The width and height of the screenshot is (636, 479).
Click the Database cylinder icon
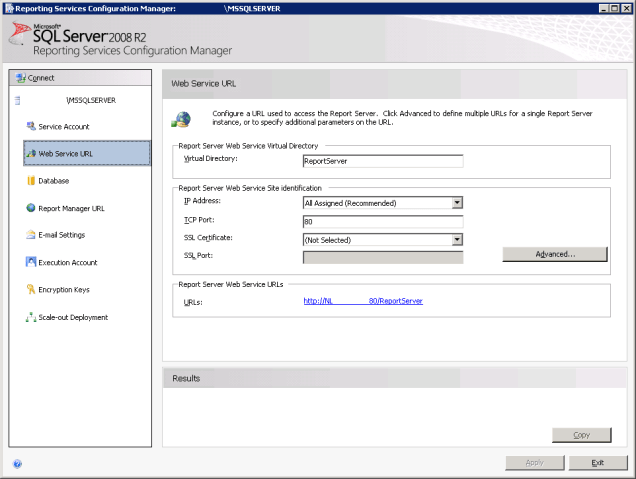tap(31, 181)
